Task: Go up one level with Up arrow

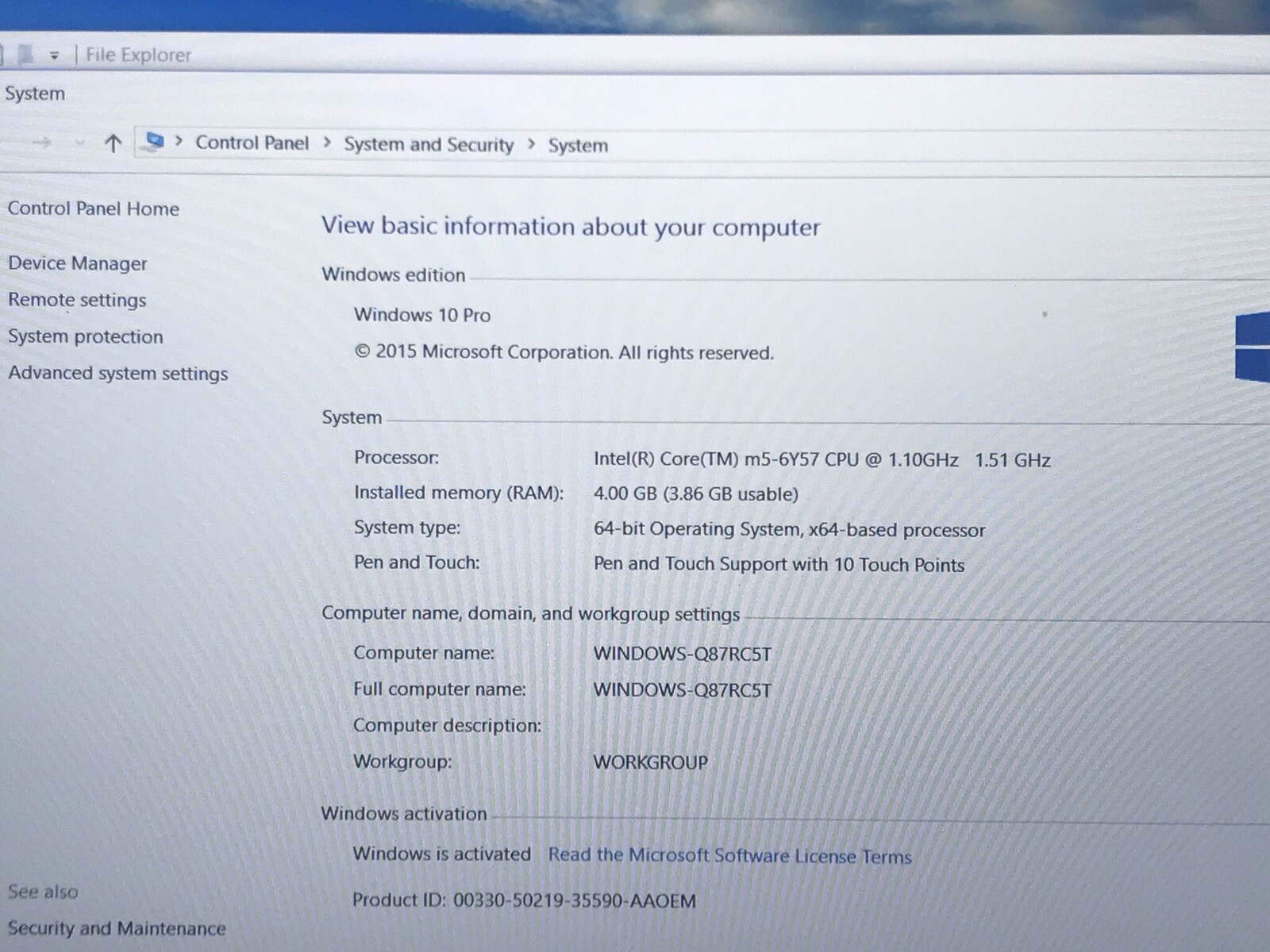Action: (113, 144)
